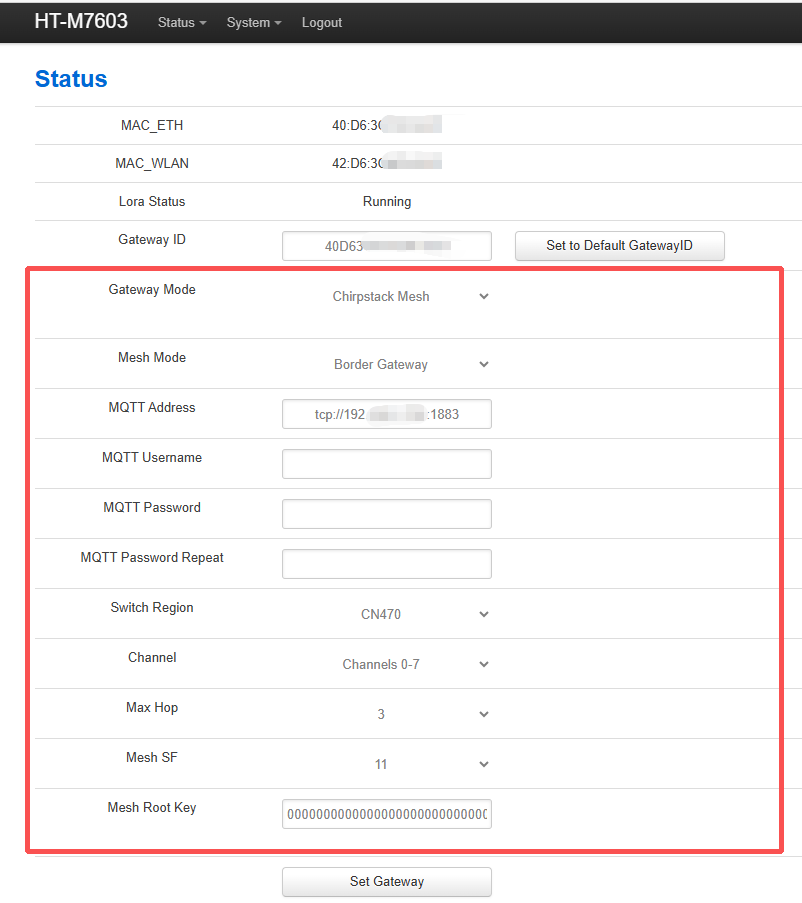Viewport: 802px width, 903px height.
Task: Click the MQTT Password Repeat field
Action: (387, 564)
